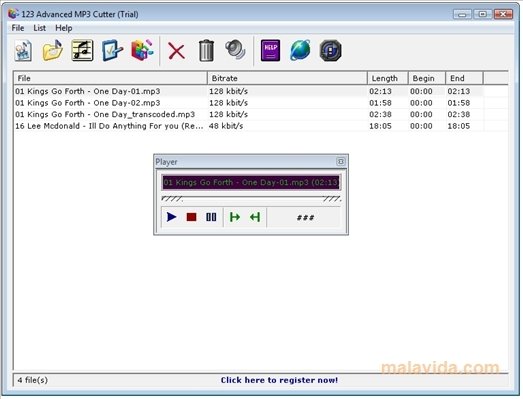The width and height of the screenshot is (523, 399).
Task: Click the length cell '18:05'
Action: [x=380, y=126]
